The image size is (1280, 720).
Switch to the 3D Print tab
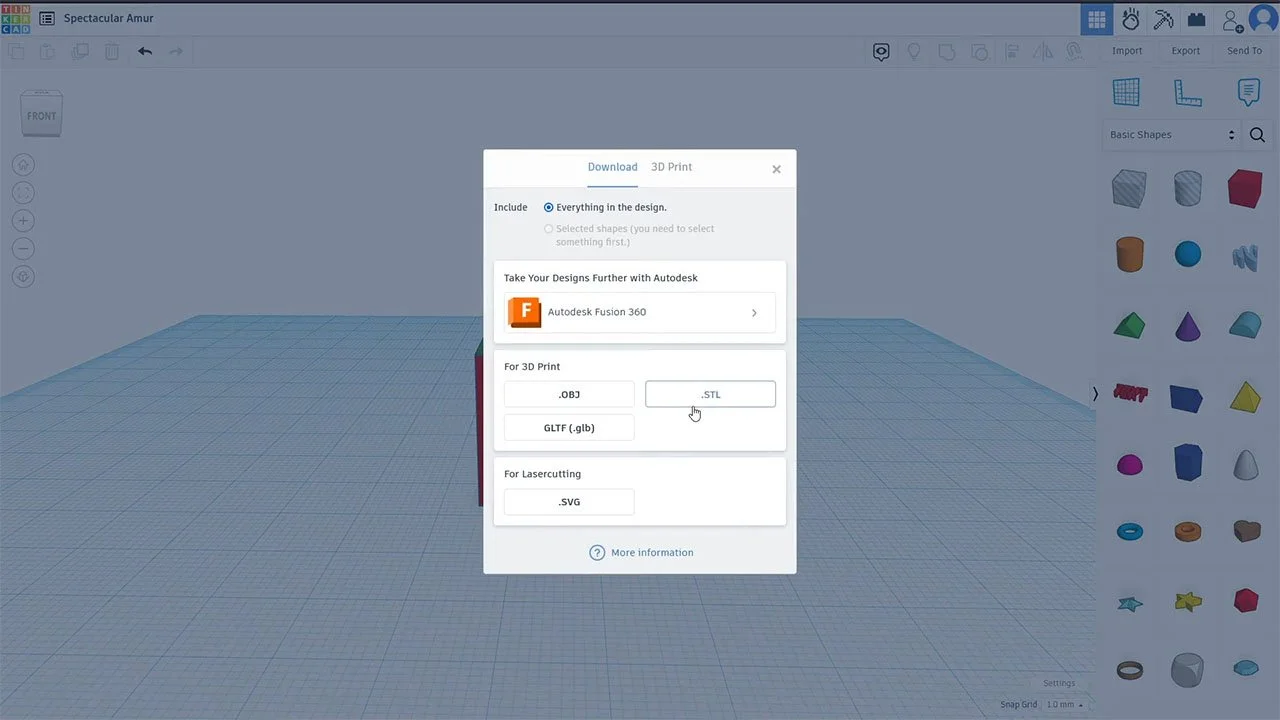[x=671, y=167]
